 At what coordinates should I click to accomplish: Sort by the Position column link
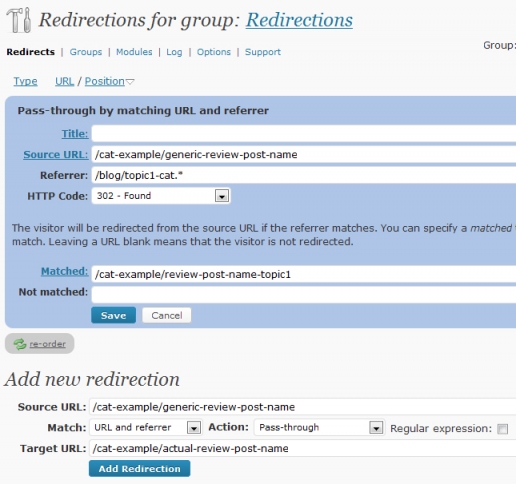click(x=105, y=81)
